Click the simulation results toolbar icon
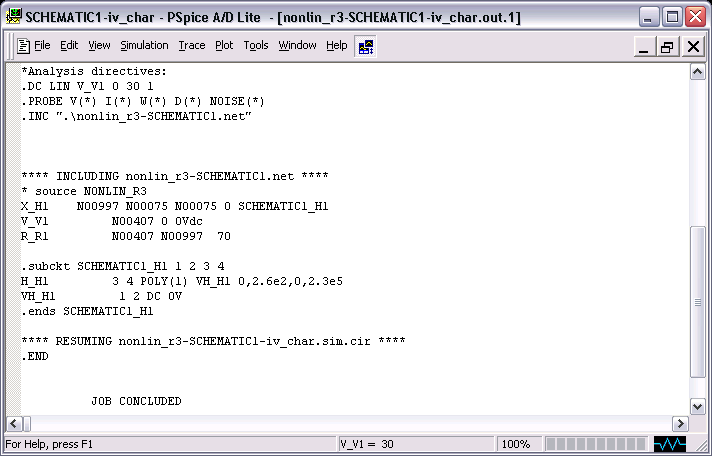The image size is (712, 456). tap(366, 46)
